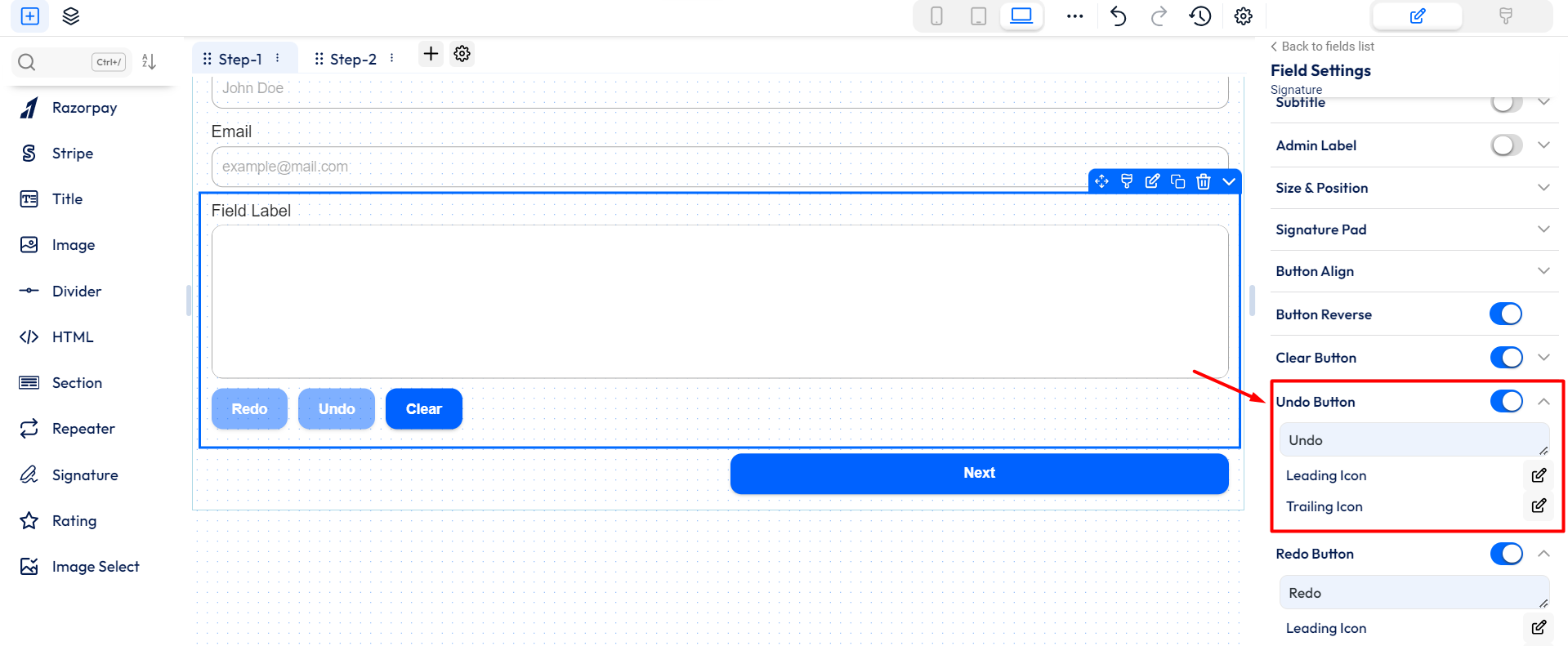
Task: Open form settings gear in top toolbar
Action: (x=1243, y=16)
